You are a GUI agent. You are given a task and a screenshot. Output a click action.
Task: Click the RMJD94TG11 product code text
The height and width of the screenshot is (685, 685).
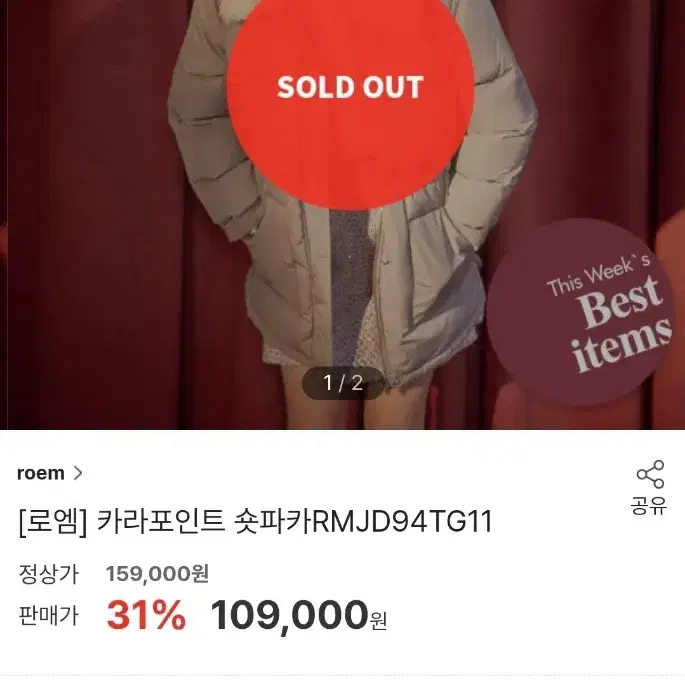click(x=403, y=522)
